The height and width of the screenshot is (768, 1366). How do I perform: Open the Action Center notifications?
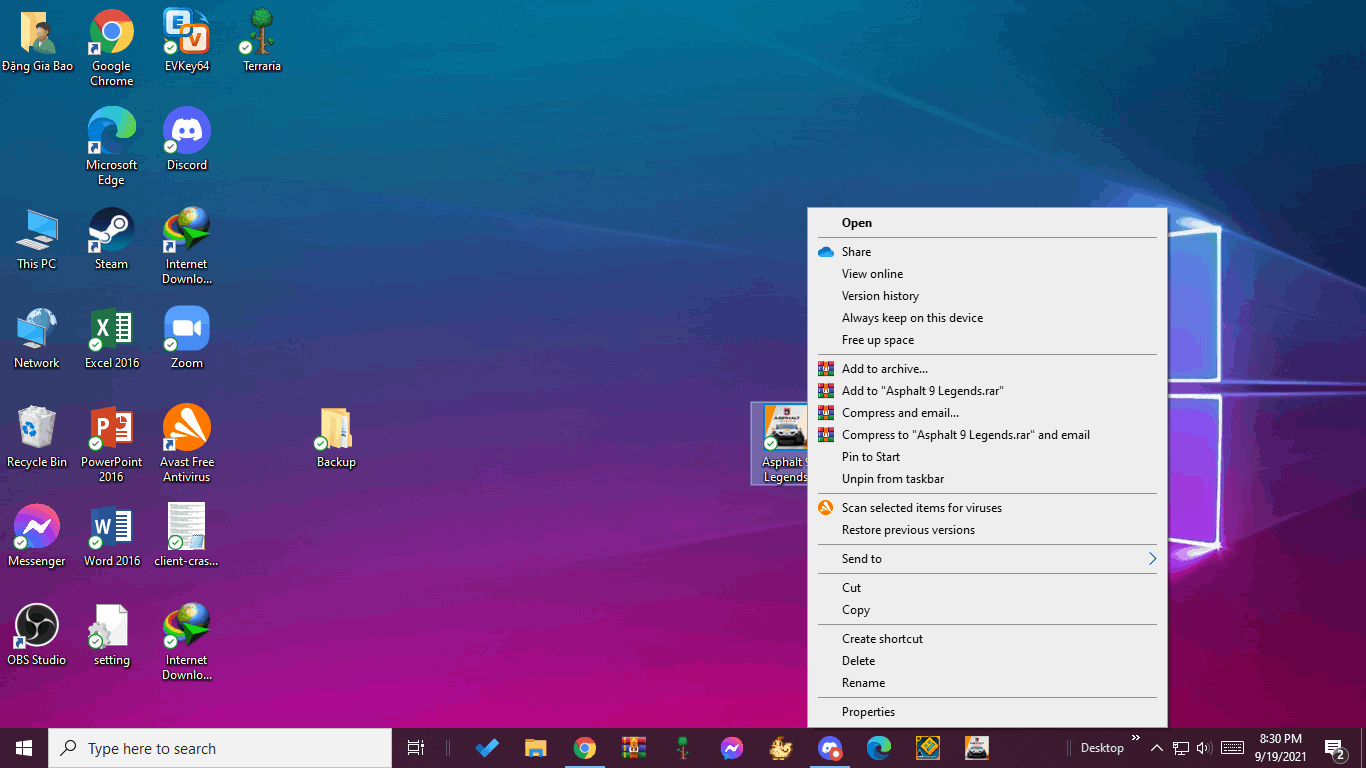tap(1334, 748)
